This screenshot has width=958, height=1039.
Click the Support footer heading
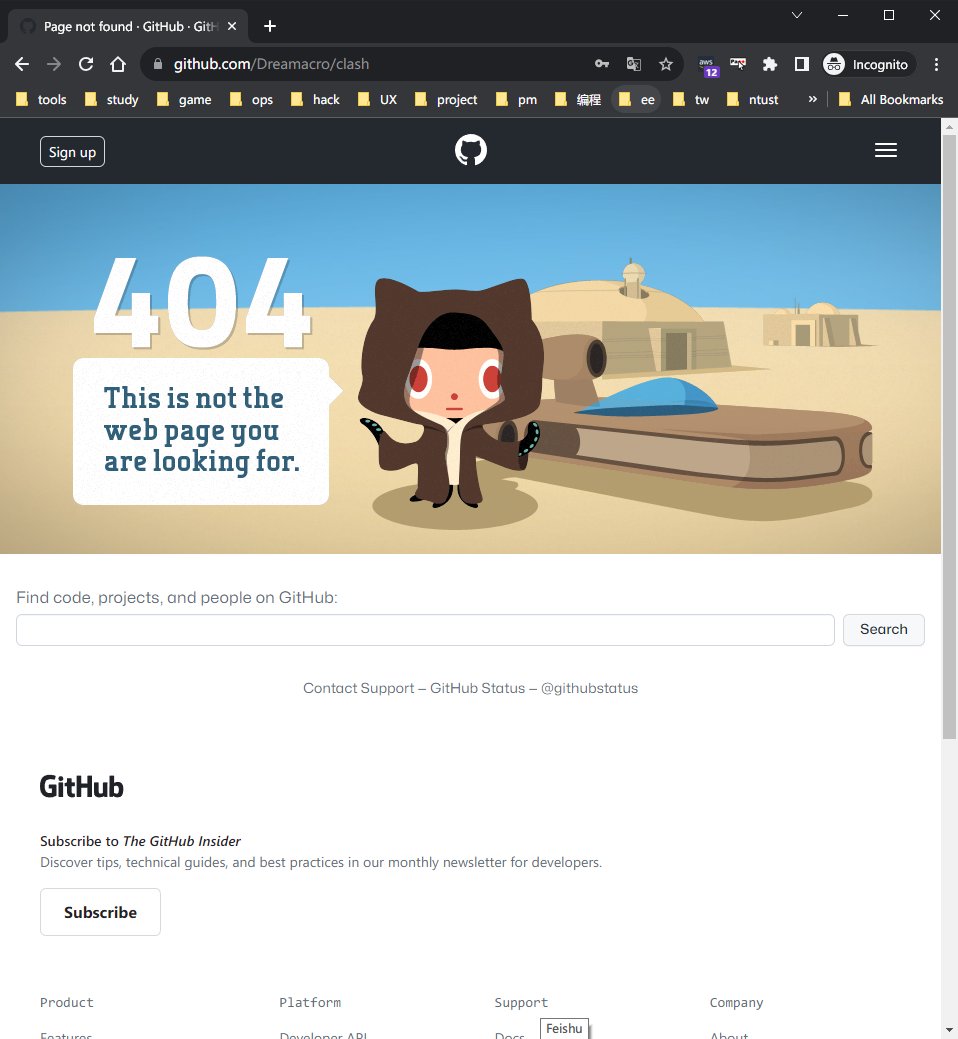click(x=521, y=1003)
